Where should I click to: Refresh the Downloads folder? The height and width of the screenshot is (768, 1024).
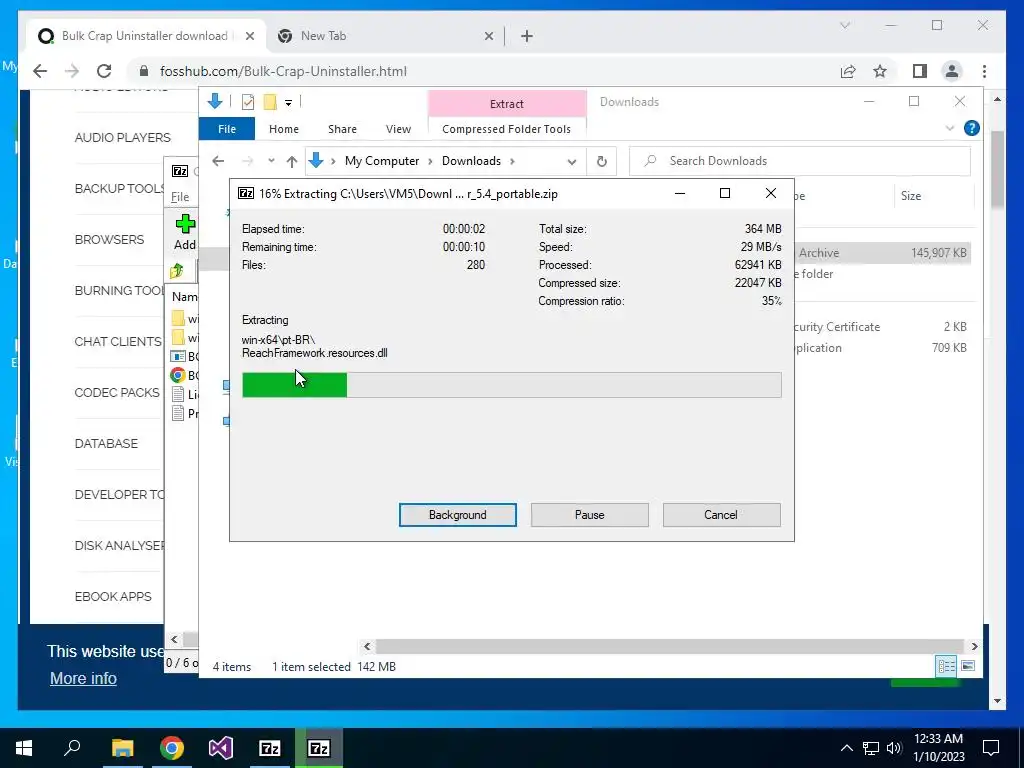[x=601, y=161]
